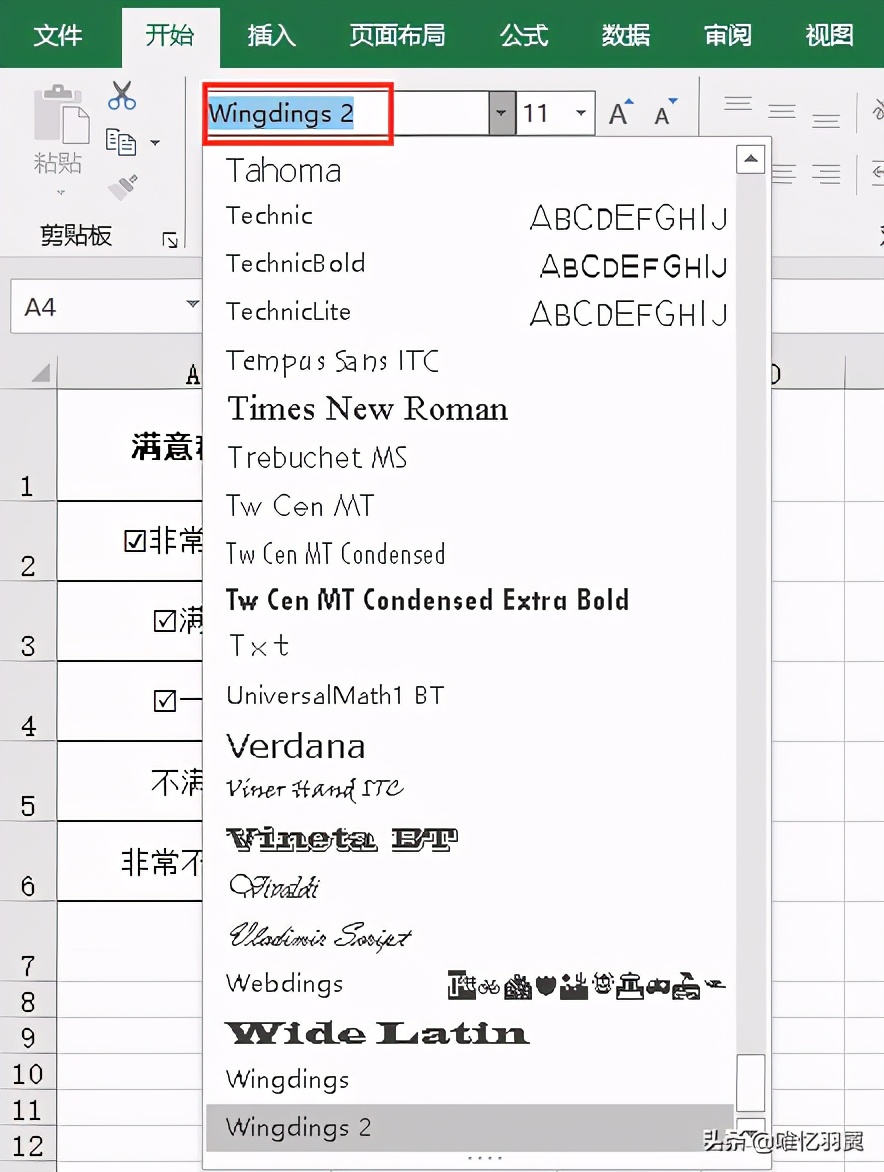Viewport: 884px width, 1172px height.
Task: Click cell A5 with text 不满
Action: (x=130, y=782)
